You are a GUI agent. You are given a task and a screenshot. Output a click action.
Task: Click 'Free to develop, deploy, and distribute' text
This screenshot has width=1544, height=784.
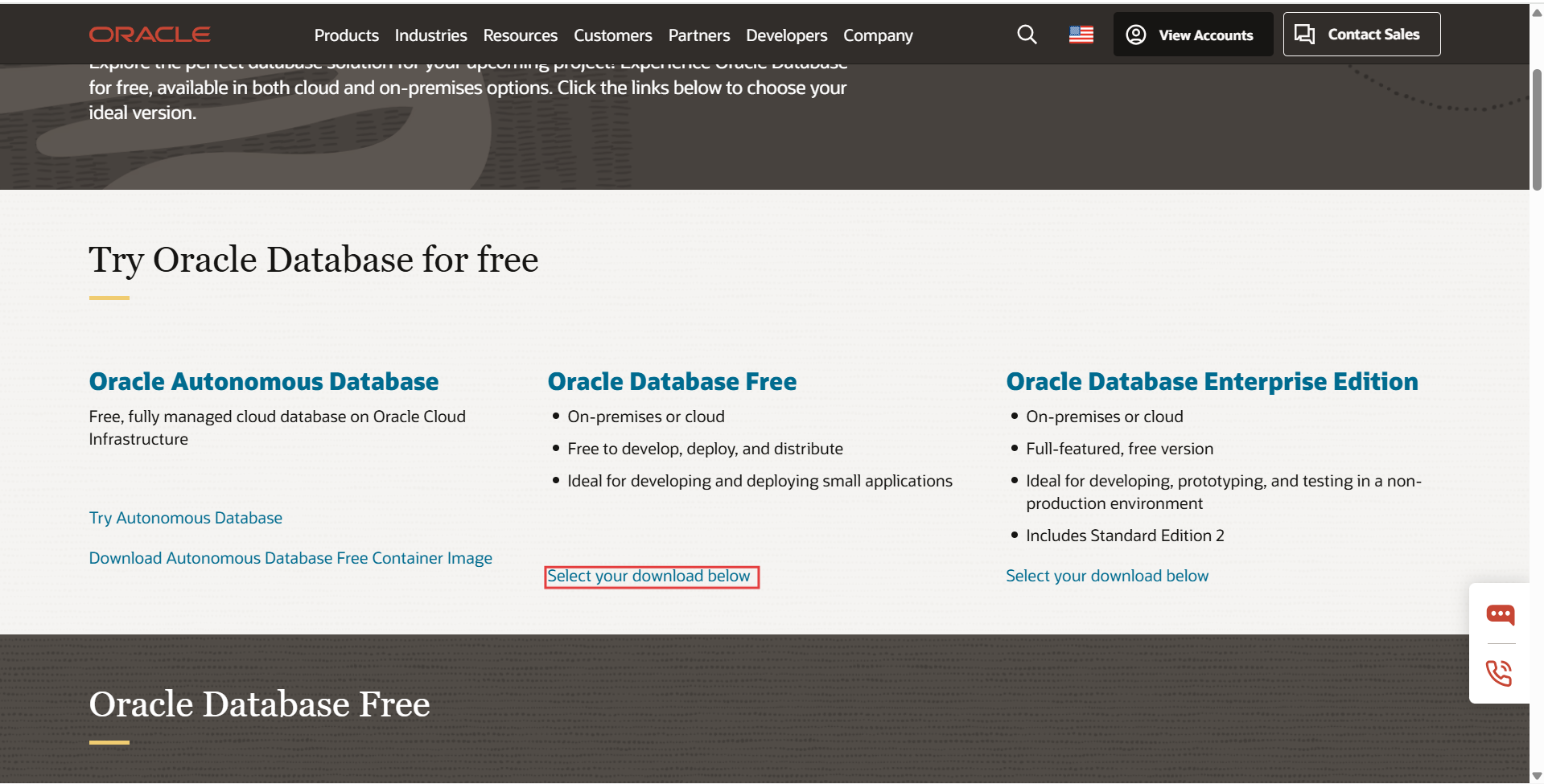(705, 449)
